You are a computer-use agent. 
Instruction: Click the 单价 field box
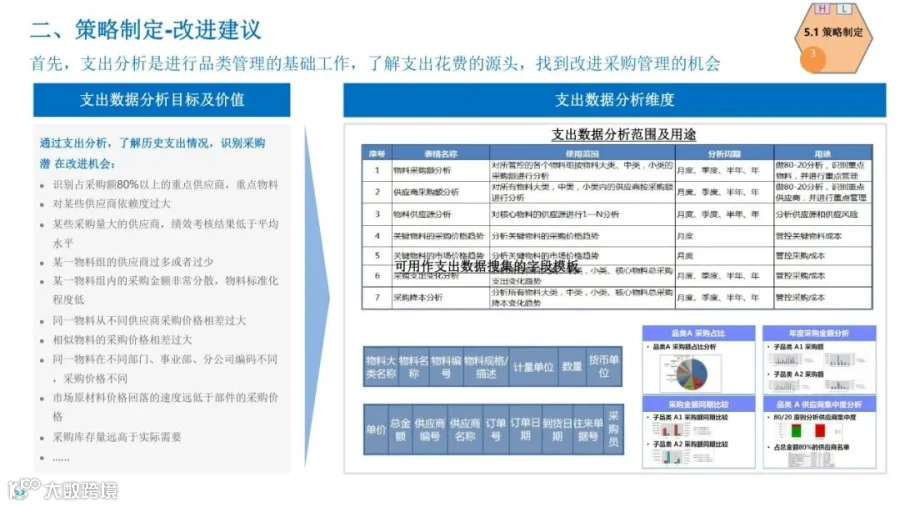click(376, 429)
